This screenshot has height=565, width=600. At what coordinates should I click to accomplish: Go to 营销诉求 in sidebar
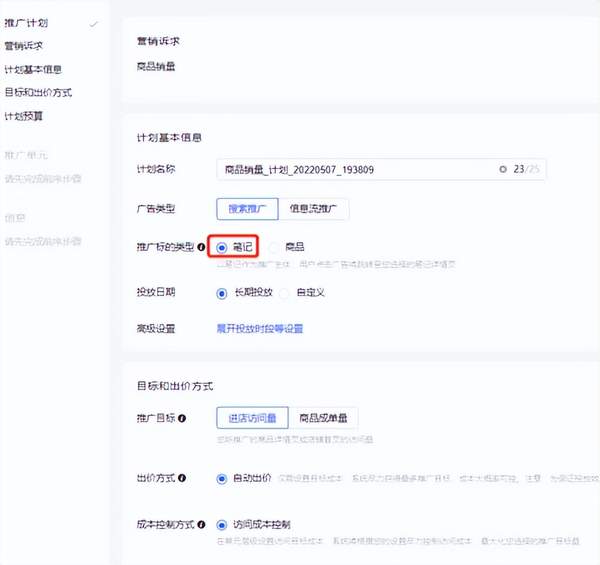pos(24,46)
